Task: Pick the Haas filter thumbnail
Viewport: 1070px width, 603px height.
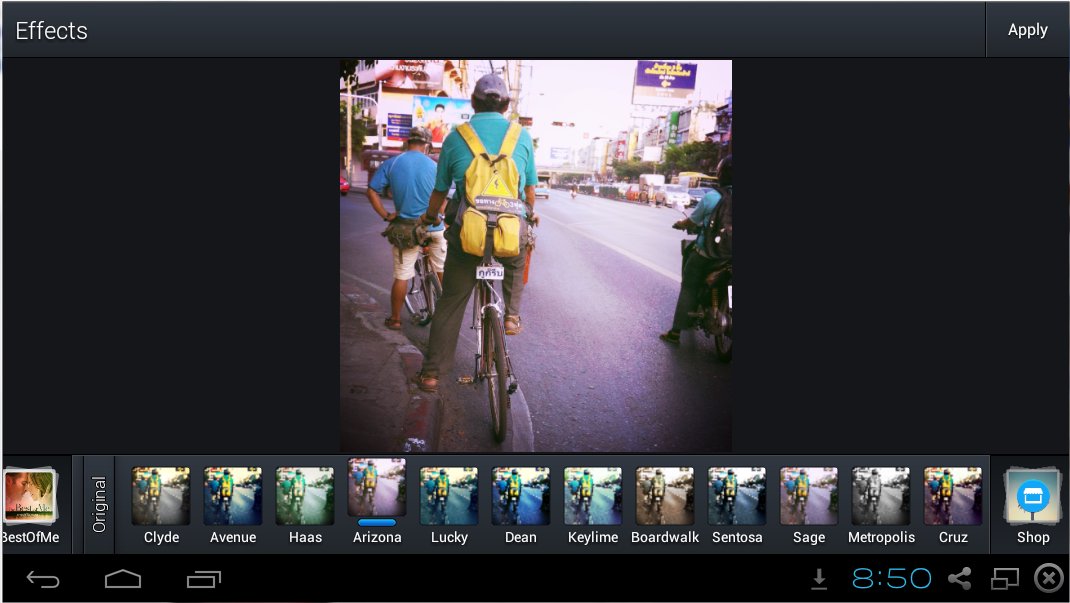Action: [x=305, y=505]
